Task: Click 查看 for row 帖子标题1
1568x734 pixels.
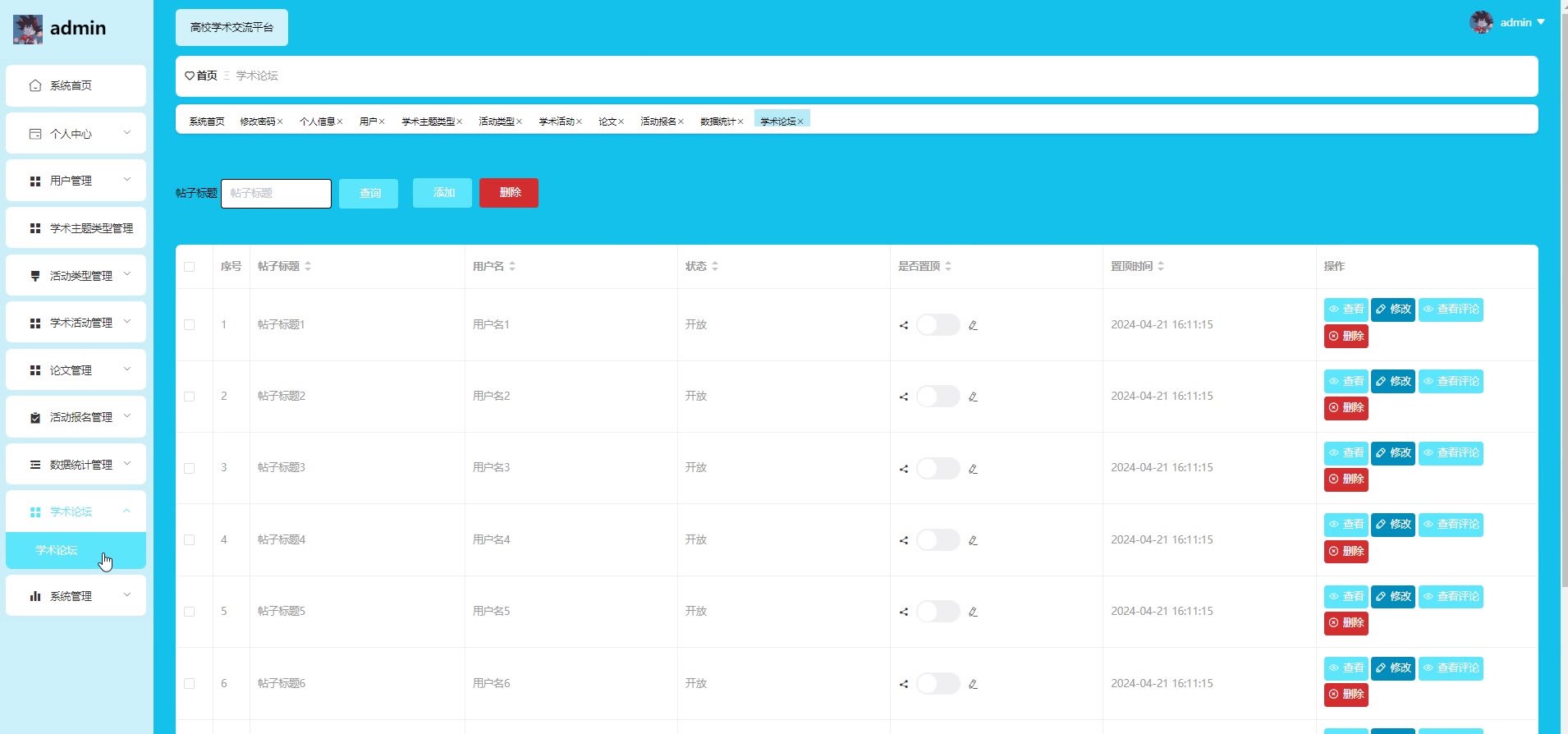Action: coord(1346,310)
